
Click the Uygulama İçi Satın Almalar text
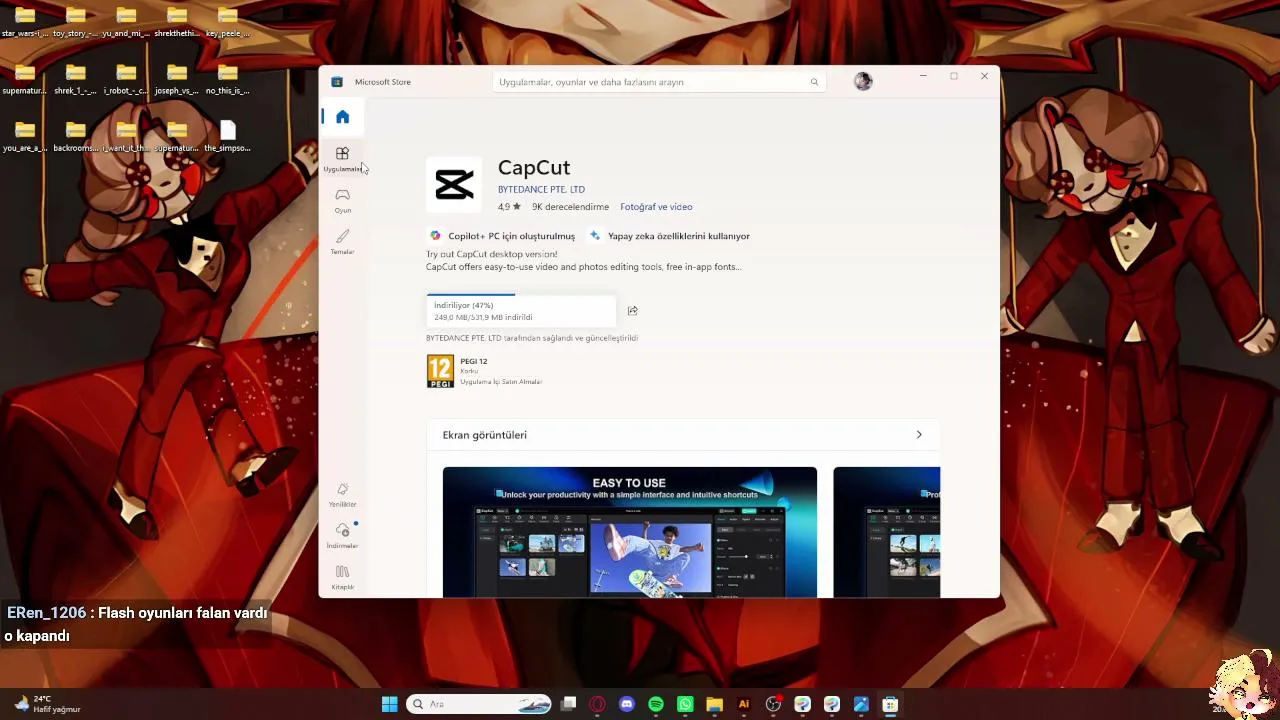point(501,382)
